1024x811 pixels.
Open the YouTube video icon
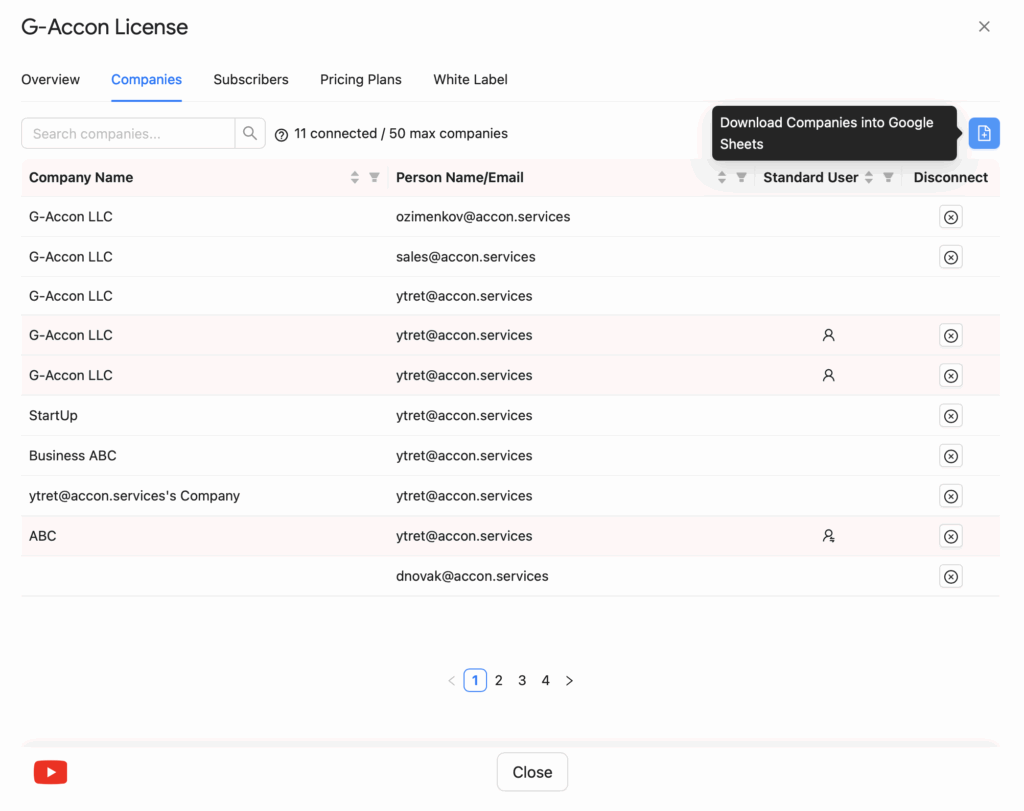point(50,772)
